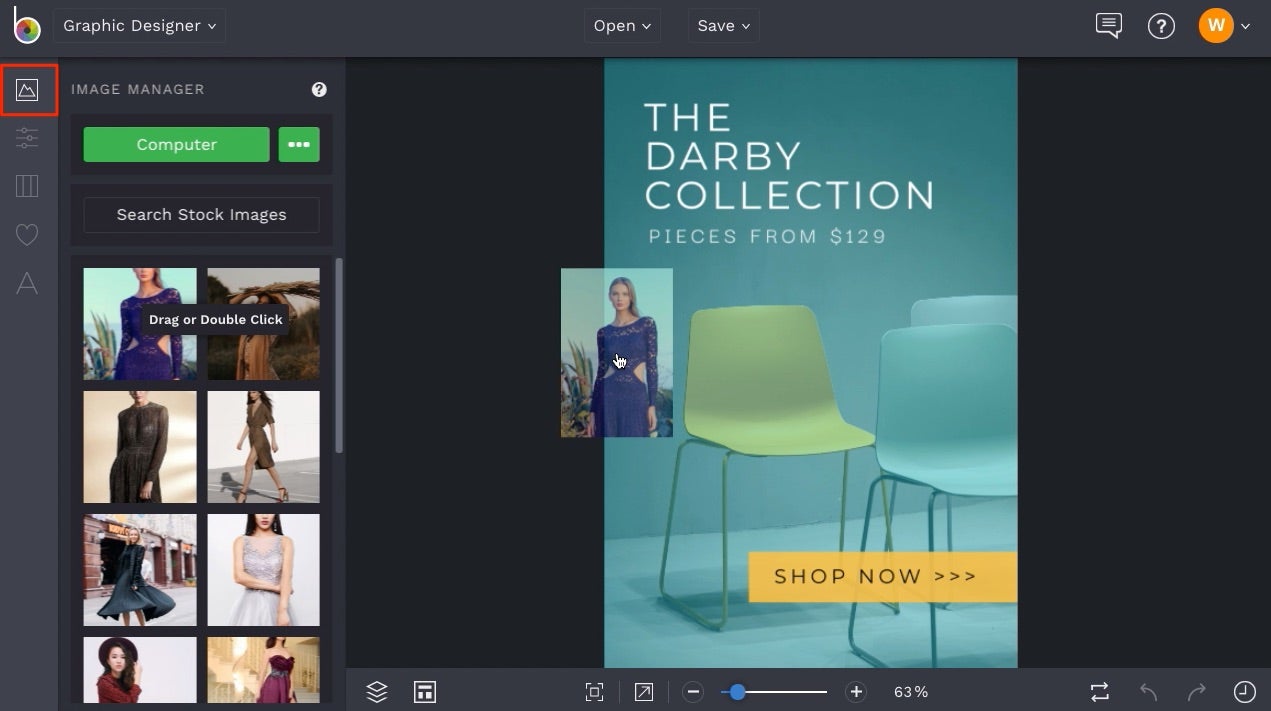Click the BeFunky logo
This screenshot has height=711, width=1271.
(x=26, y=26)
